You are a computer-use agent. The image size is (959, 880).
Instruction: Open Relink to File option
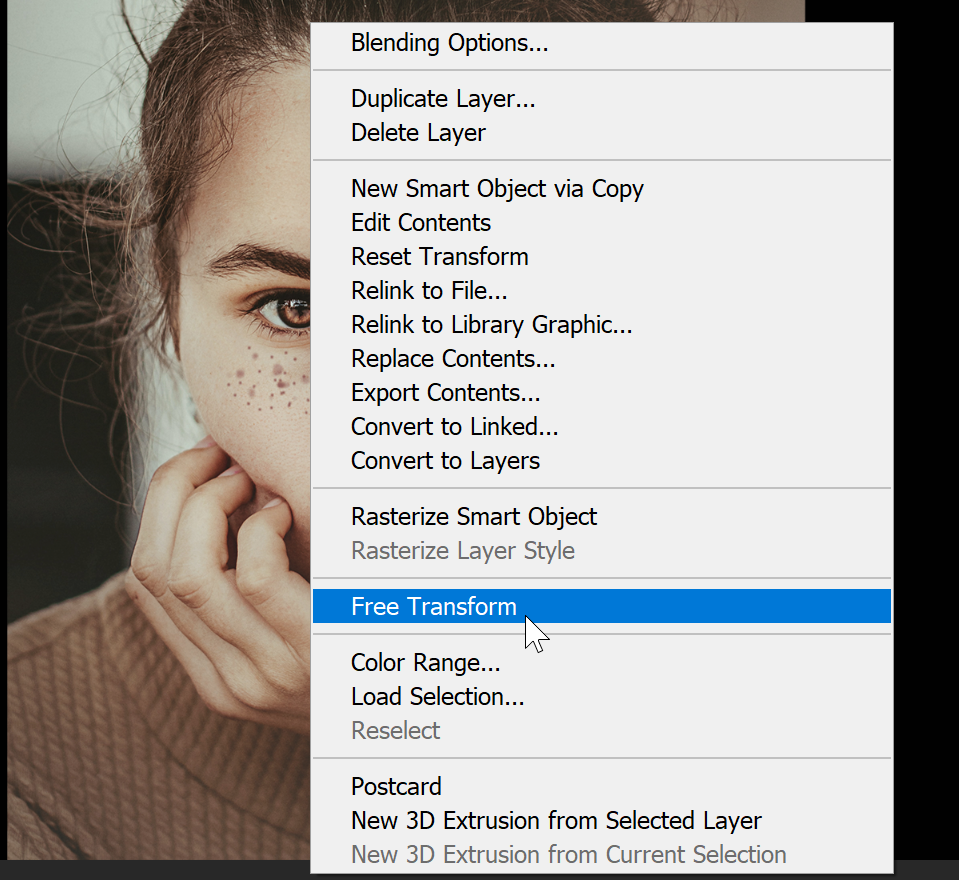(x=602, y=290)
